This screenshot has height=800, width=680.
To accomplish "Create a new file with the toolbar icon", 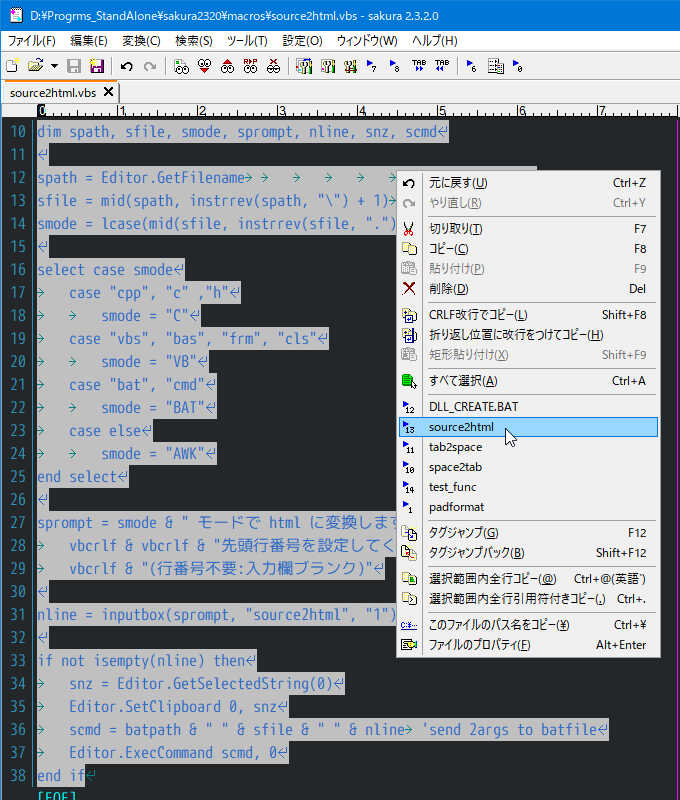I will pyautogui.click(x=12, y=66).
